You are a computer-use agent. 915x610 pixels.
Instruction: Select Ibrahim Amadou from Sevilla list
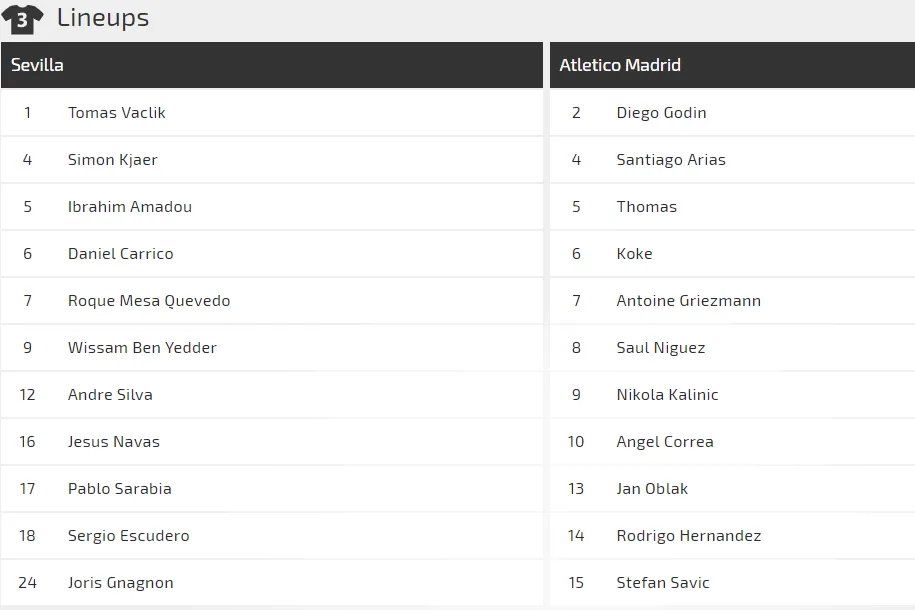[130, 207]
